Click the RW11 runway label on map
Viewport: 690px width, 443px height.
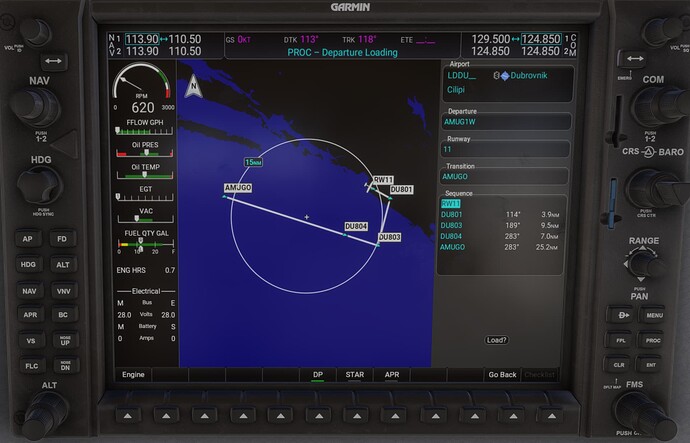click(x=383, y=180)
